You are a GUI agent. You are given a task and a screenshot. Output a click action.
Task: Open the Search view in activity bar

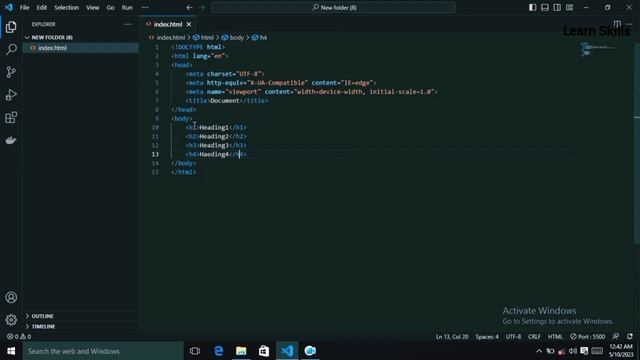click(x=11, y=49)
